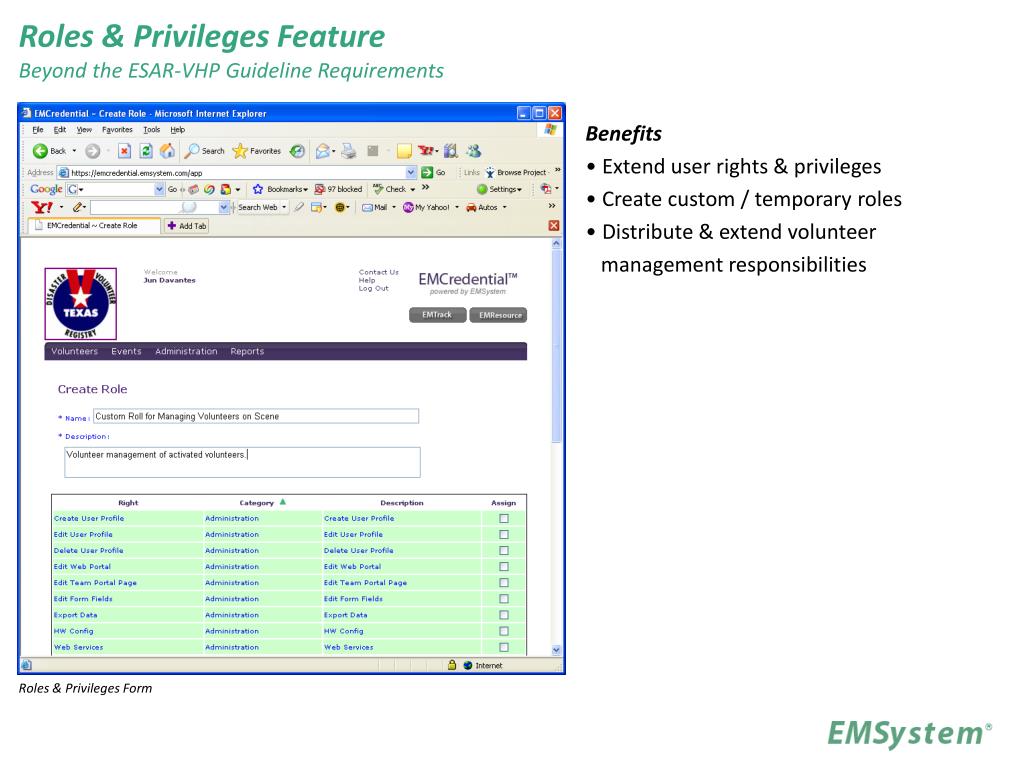Open the Favorites menu in the menu bar
This screenshot has width=1024, height=768.
point(117,130)
